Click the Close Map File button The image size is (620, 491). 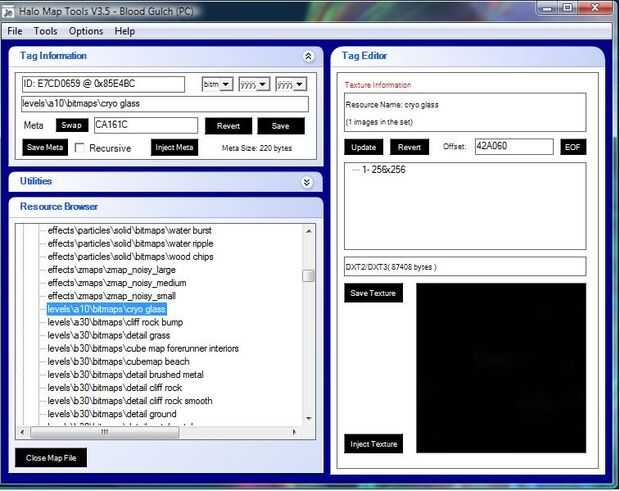tap(51, 458)
